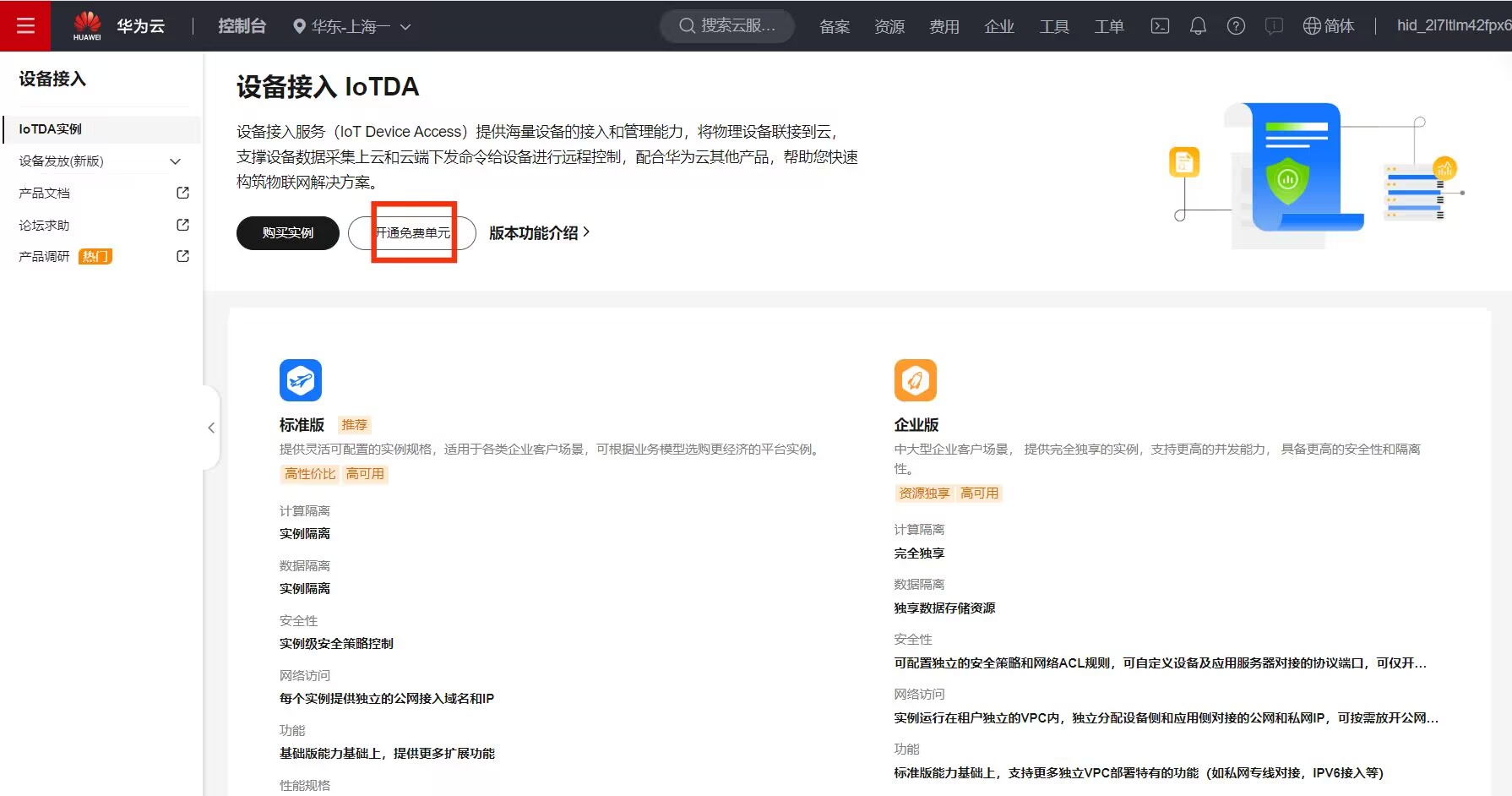Open external link icon for 论坛求助

point(182,225)
